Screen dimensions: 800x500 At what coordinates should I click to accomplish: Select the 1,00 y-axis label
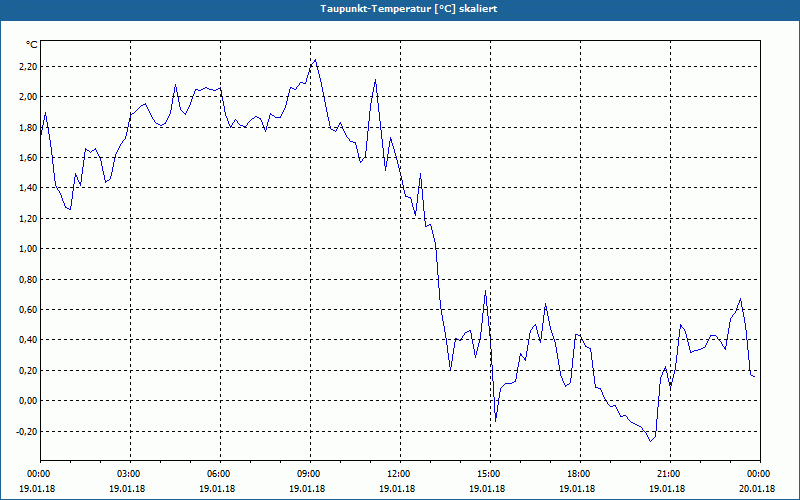click(28, 249)
